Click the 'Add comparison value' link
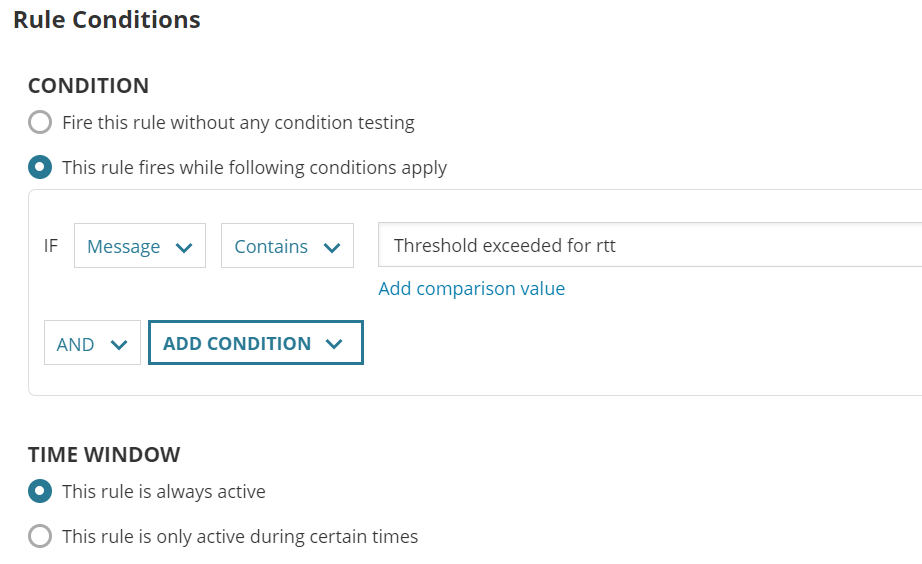 [471, 289]
